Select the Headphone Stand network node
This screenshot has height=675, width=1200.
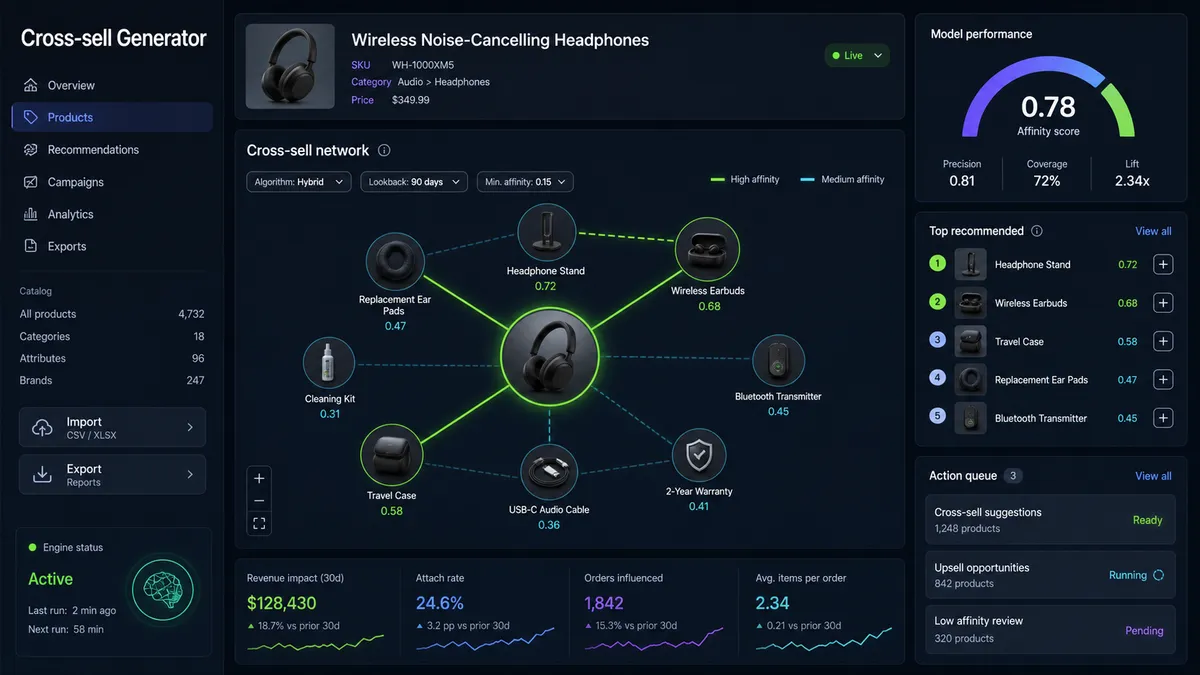point(546,232)
